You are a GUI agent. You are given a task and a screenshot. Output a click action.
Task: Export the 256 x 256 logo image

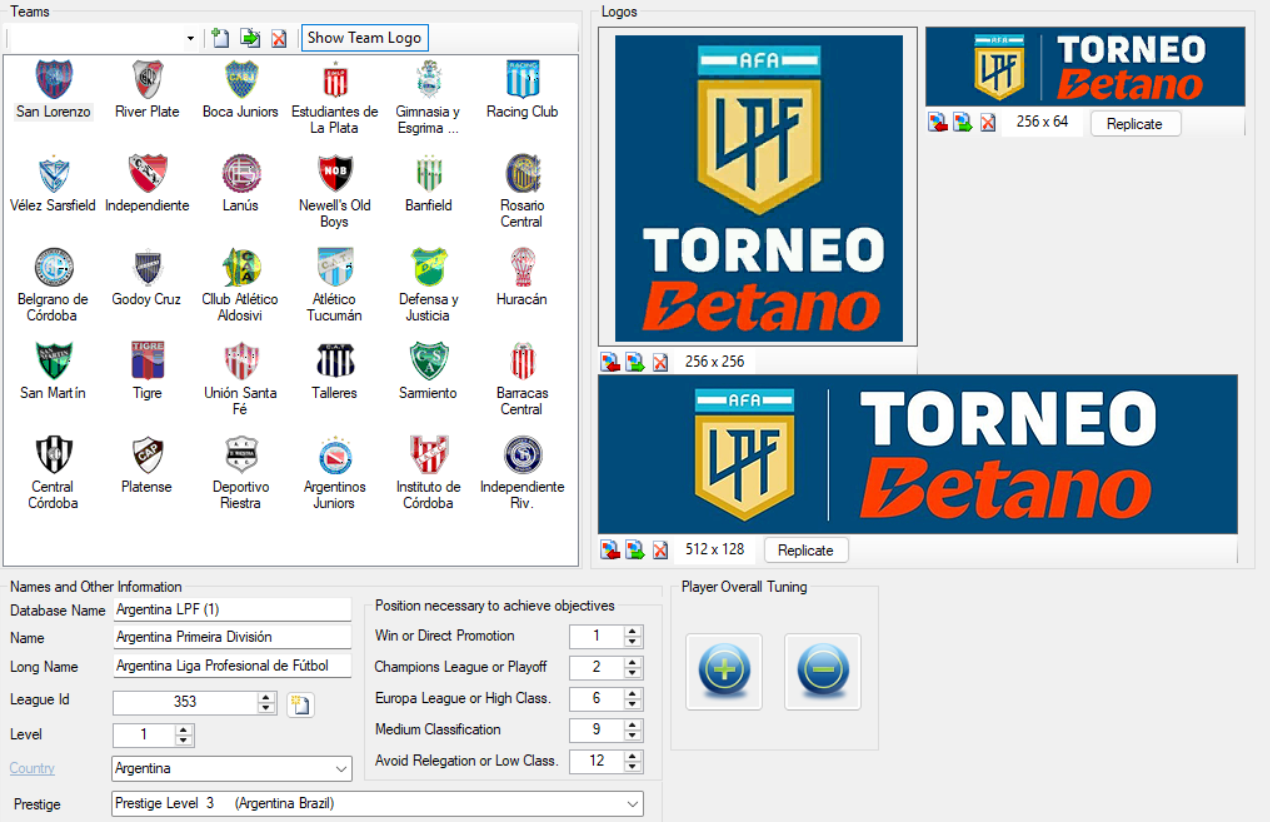pyautogui.click(x=635, y=362)
